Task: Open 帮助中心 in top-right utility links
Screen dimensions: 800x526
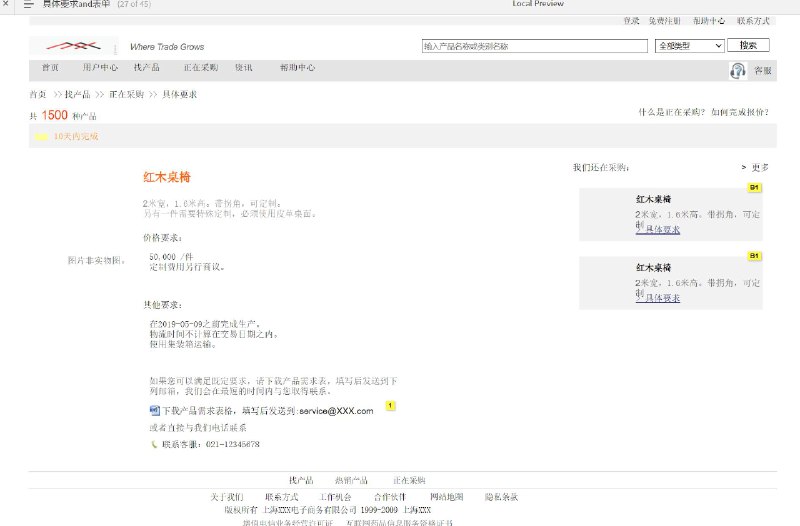Action: (x=709, y=21)
